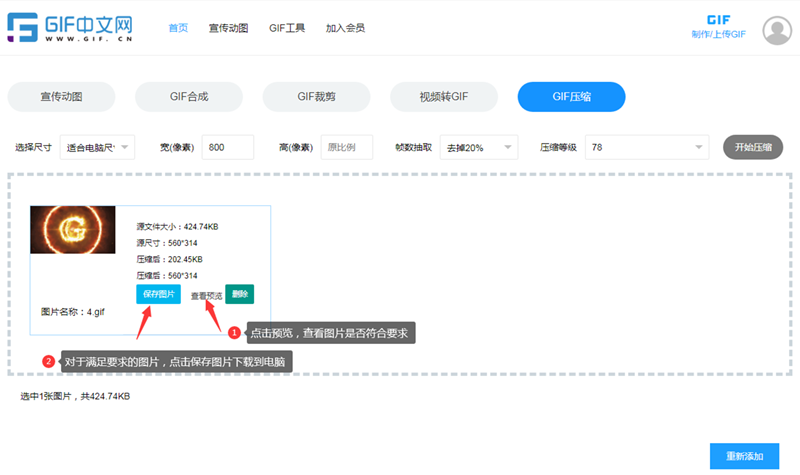
Task: Click the 高(像素) input field
Action: pos(346,147)
